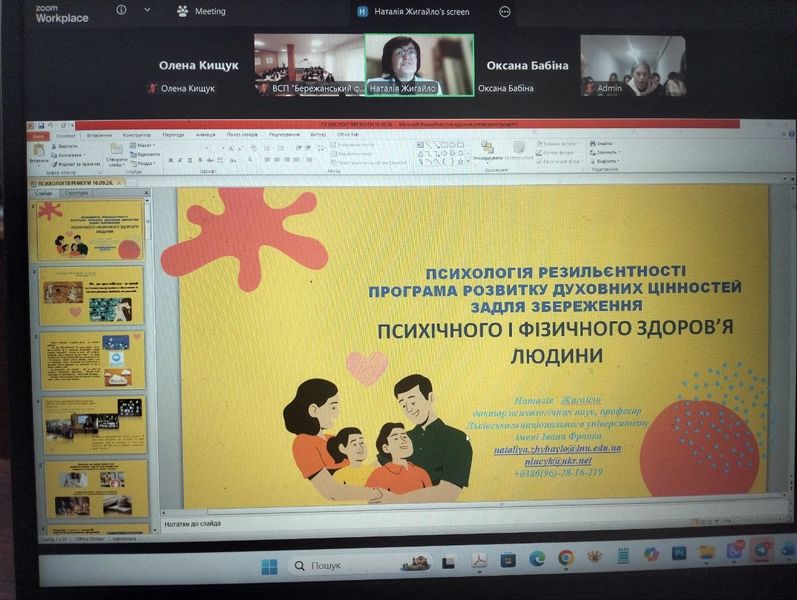Viewport: 797px width, 600px height.
Task: Click the Відновити reset slide button
Action: (145, 154)
